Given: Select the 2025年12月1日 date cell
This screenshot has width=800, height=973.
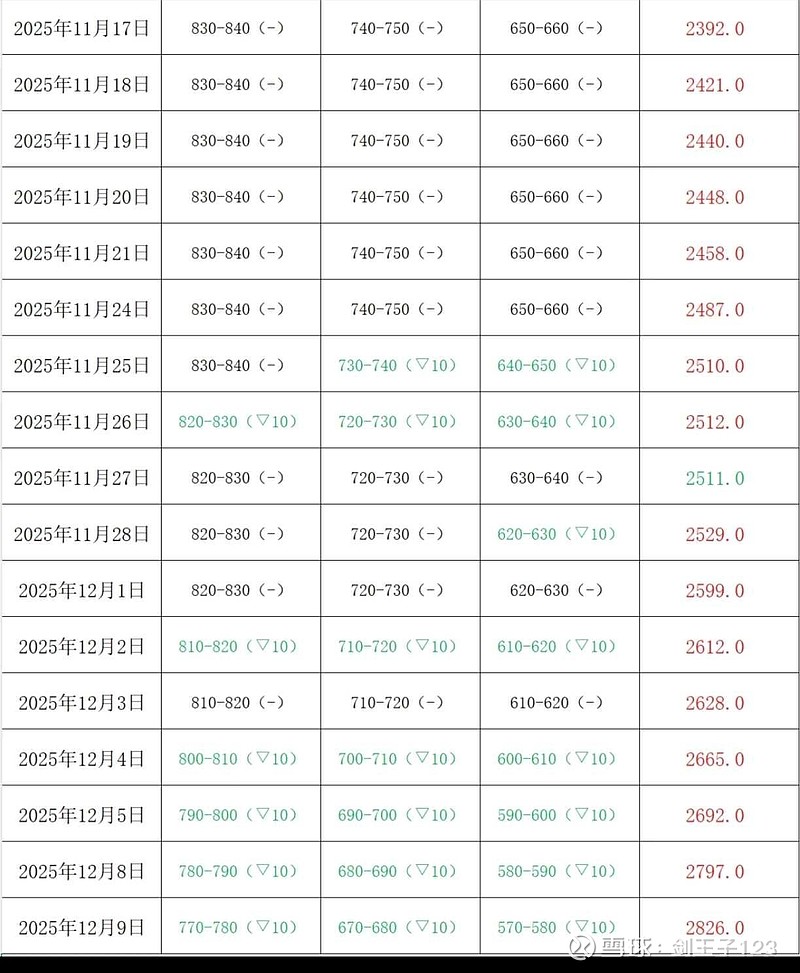Looking at the screenshot, I should 81,590.
